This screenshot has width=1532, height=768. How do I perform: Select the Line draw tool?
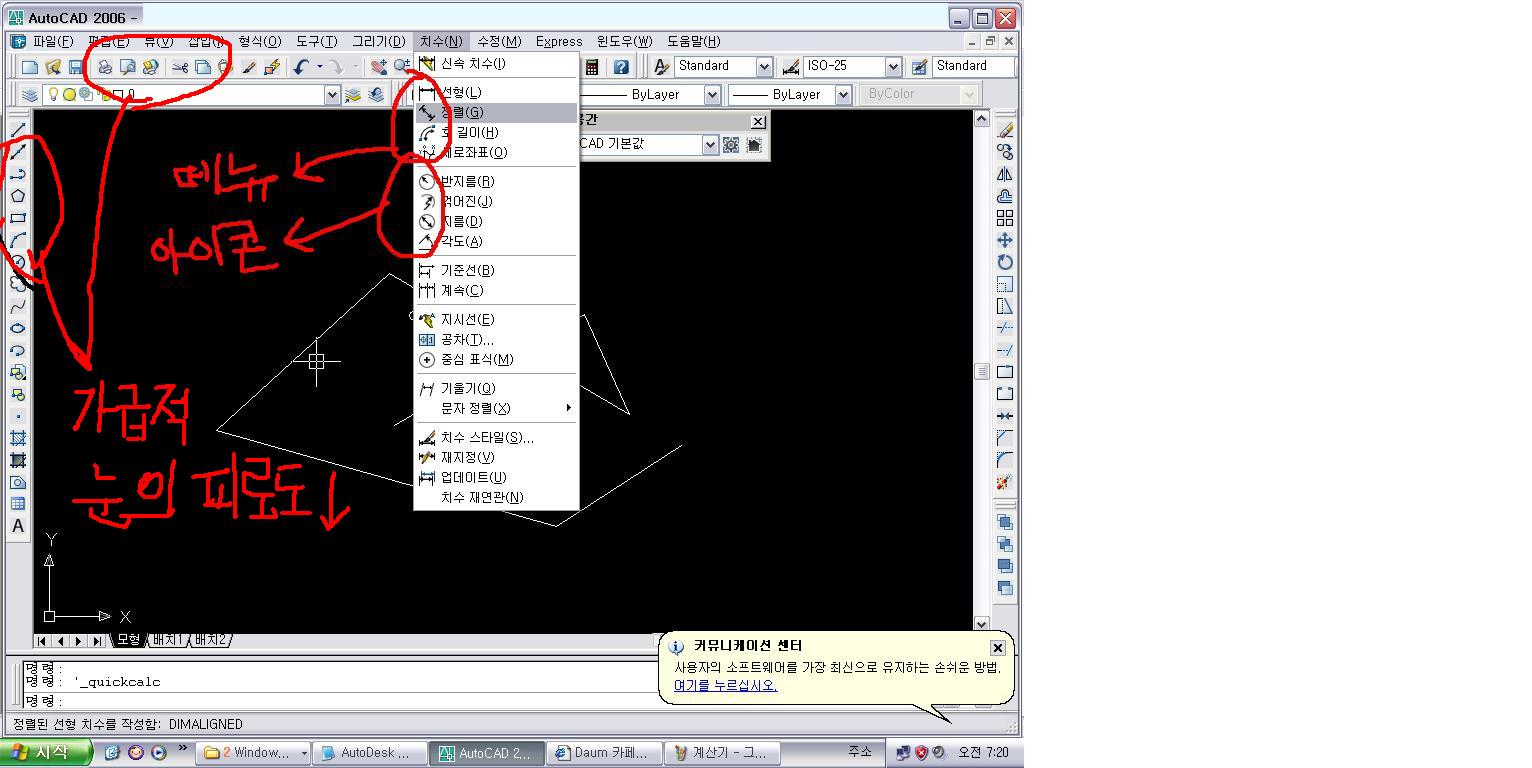click(18, 130)
